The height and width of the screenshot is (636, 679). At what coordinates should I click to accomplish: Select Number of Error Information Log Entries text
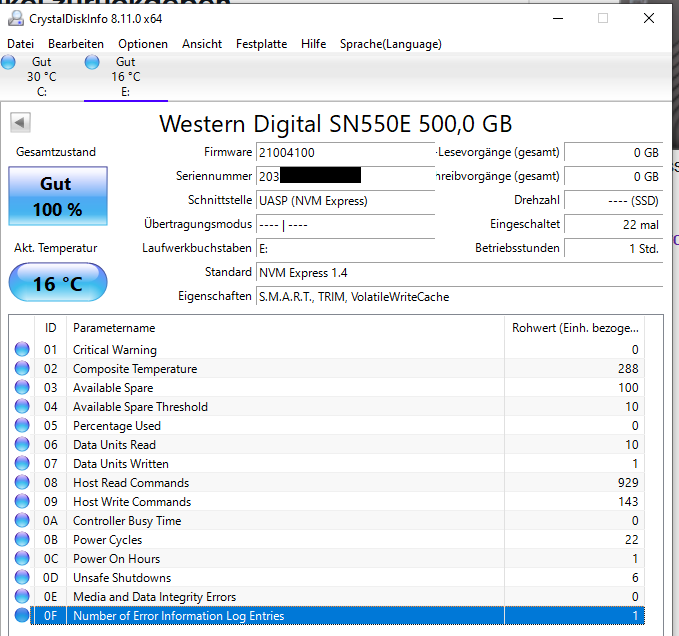point(179,616)
